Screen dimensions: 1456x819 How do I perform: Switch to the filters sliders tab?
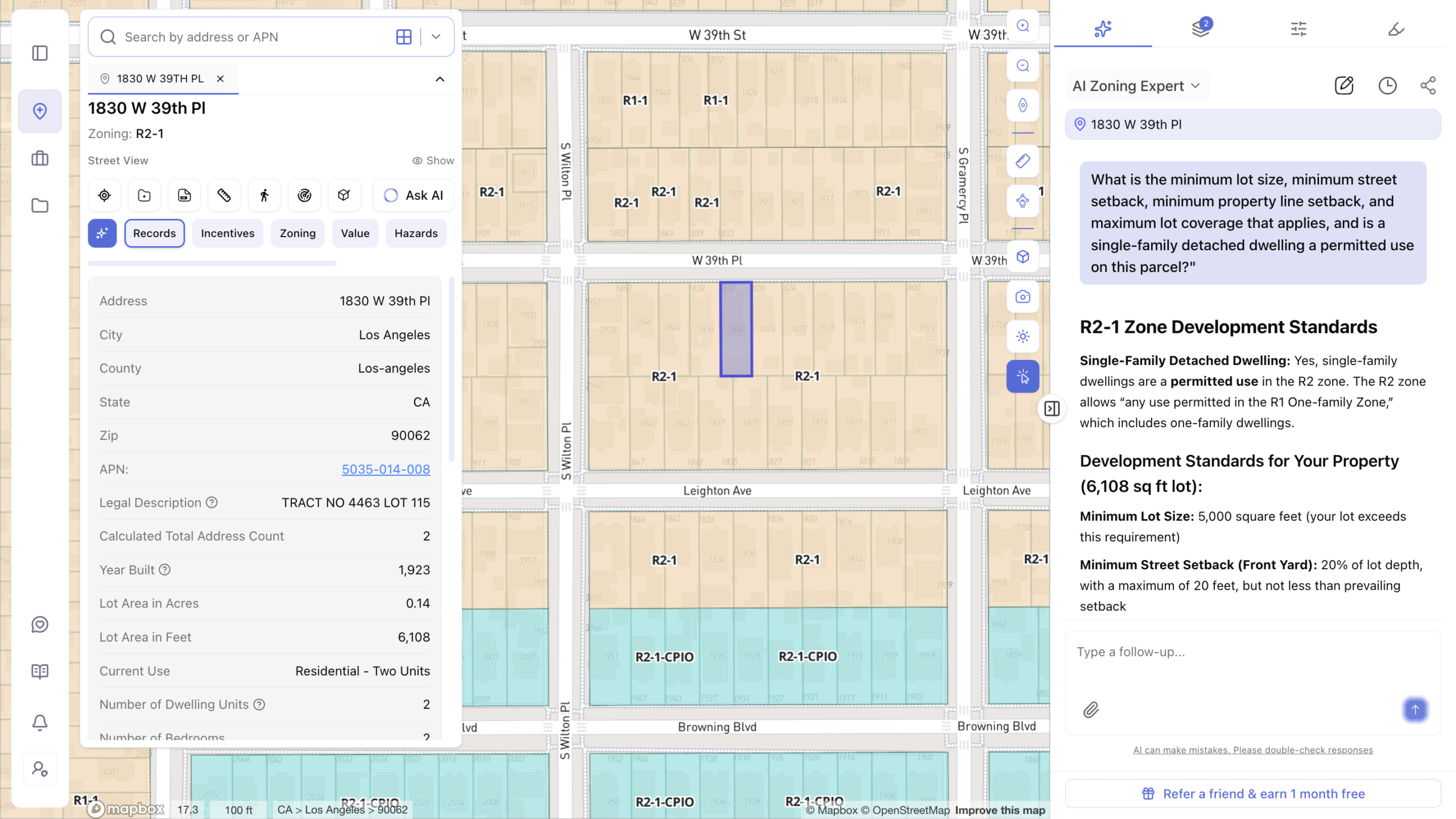[x=1298, y=28]
